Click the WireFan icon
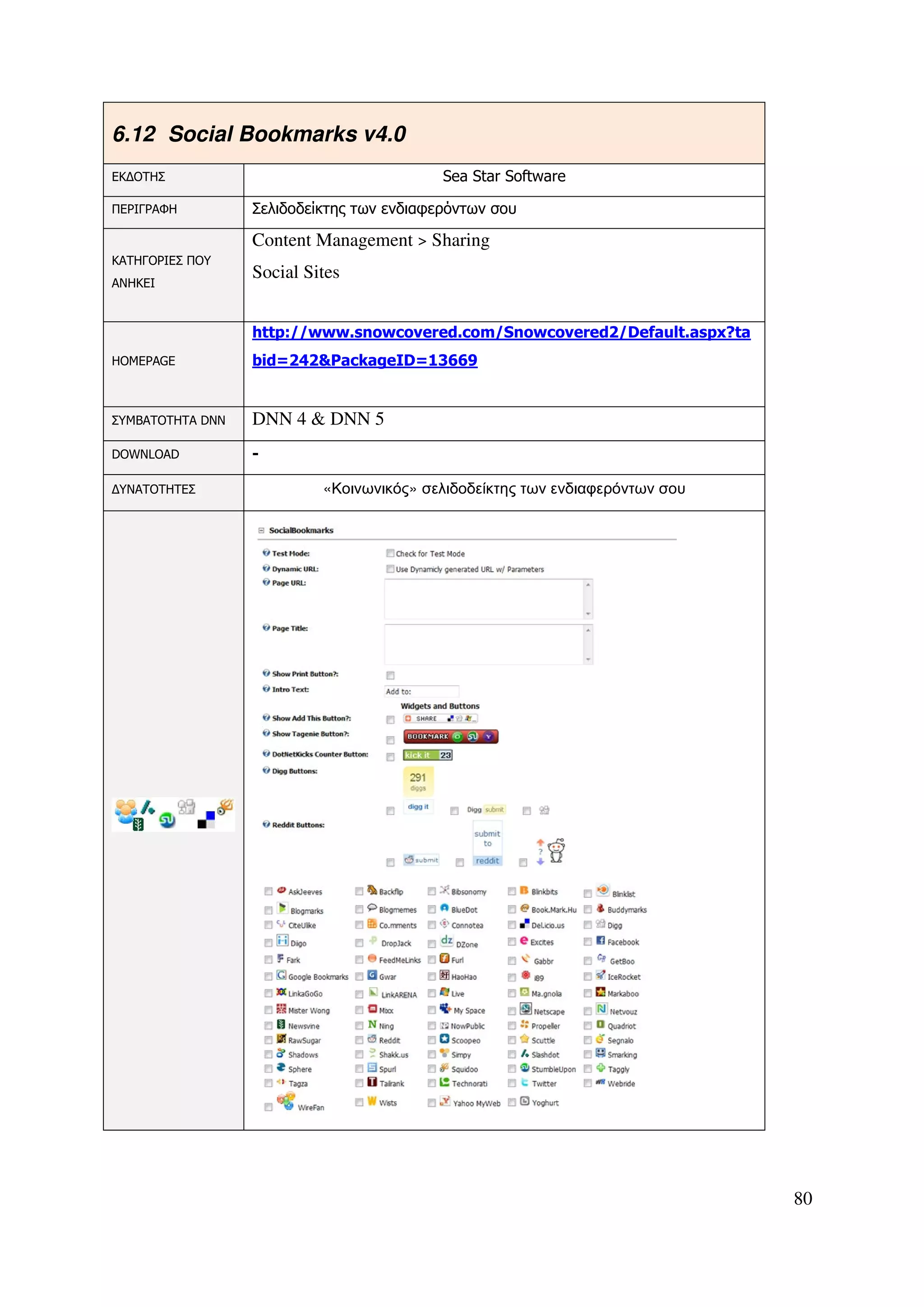 [x=286, y=1102]
